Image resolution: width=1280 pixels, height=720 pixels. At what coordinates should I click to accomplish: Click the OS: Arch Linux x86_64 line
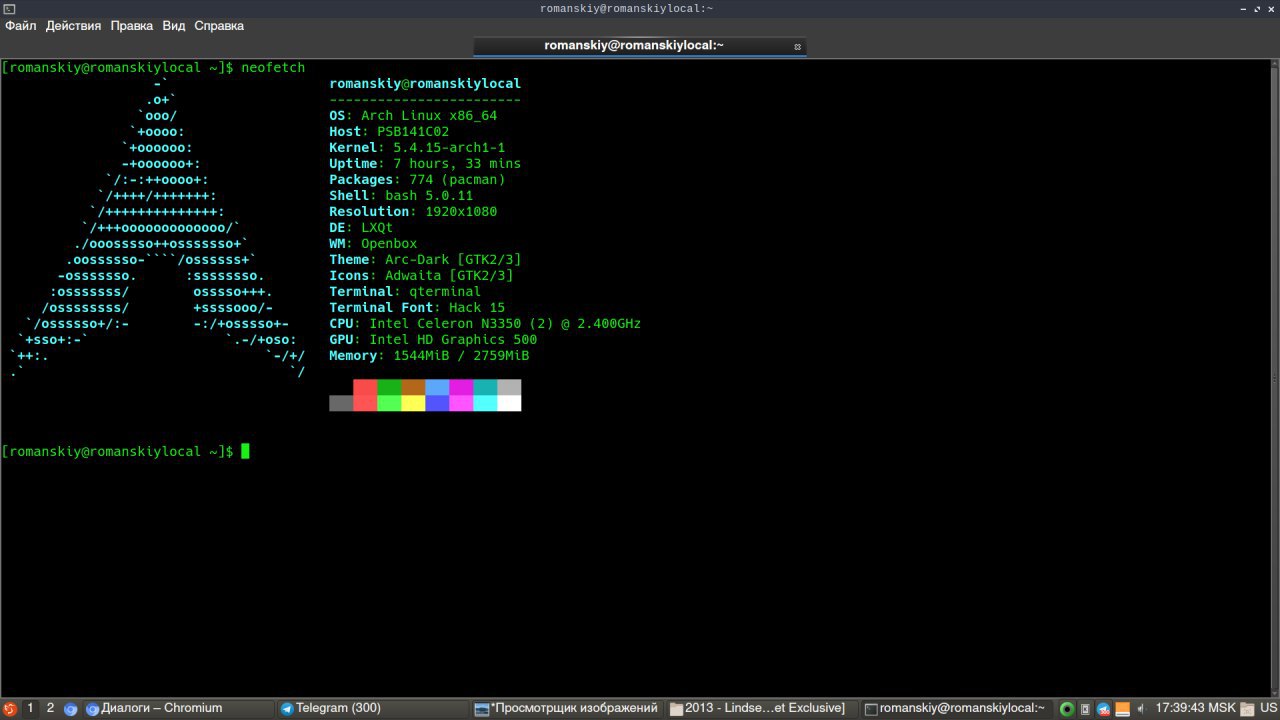413,115
